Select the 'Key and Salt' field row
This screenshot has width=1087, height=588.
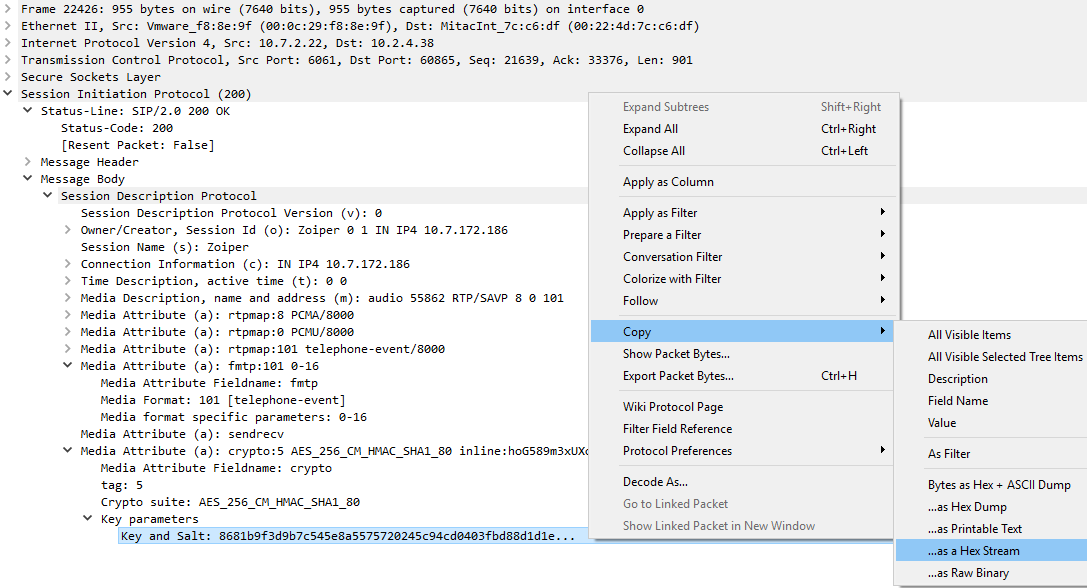pos(346,536)
